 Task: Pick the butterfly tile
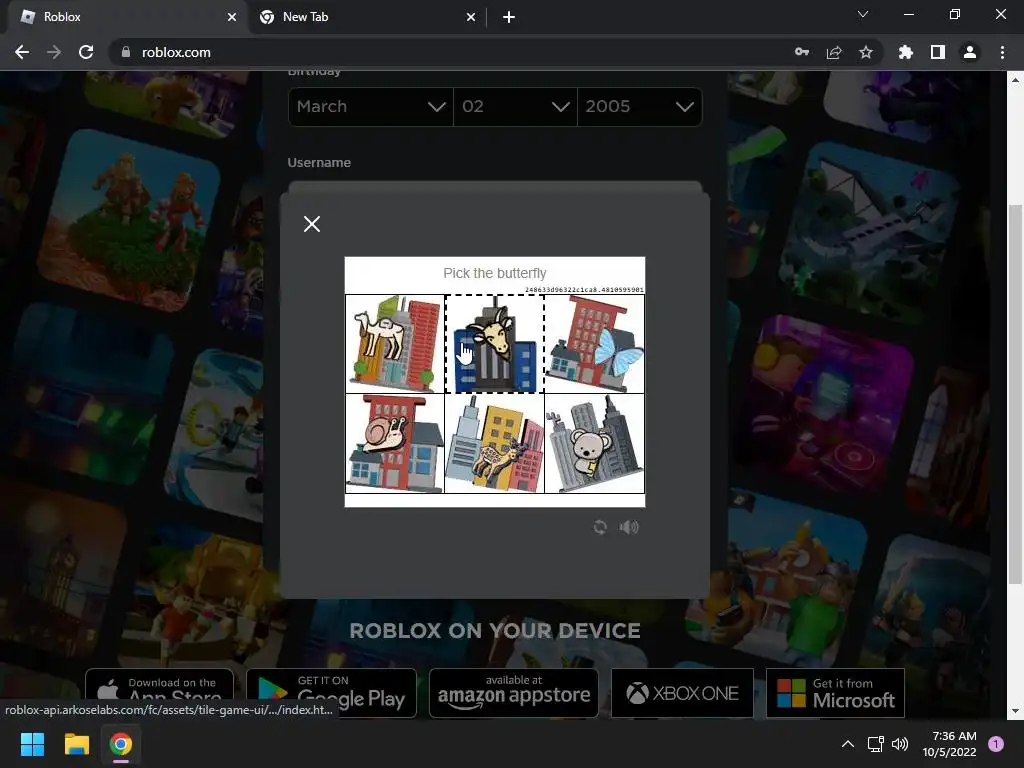pyautogui.click(x=594, y=344)
